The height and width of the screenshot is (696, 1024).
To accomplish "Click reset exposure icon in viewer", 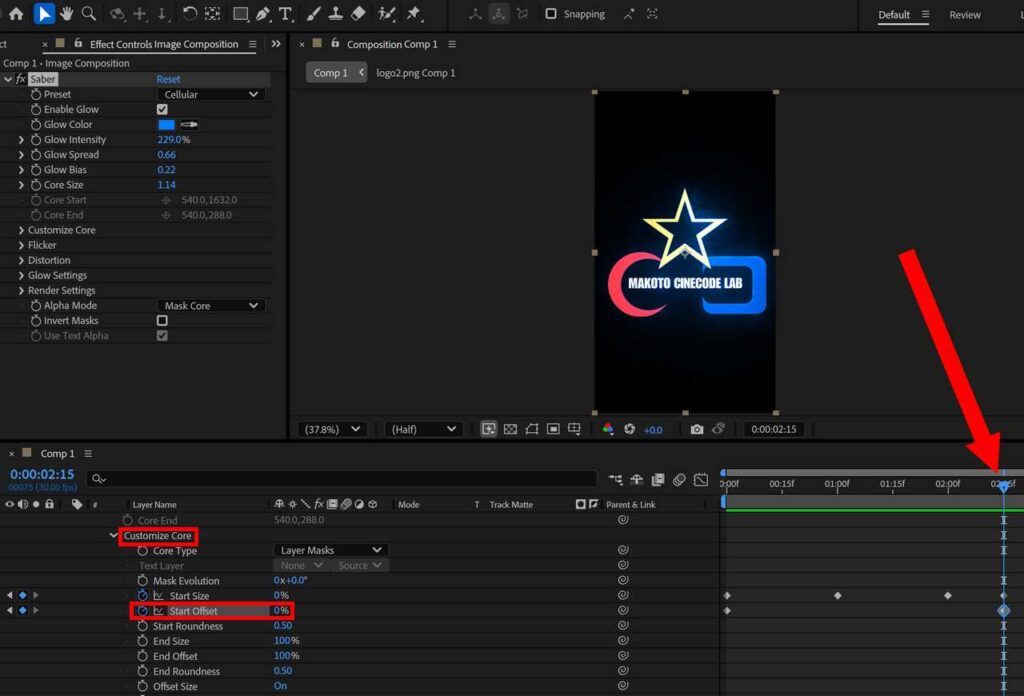I will coord(630,429).
